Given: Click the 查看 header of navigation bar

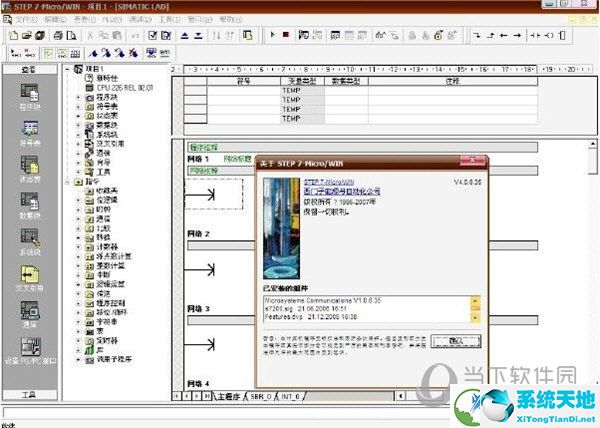Looking at the screenshot, I should [x=29, y=69].
